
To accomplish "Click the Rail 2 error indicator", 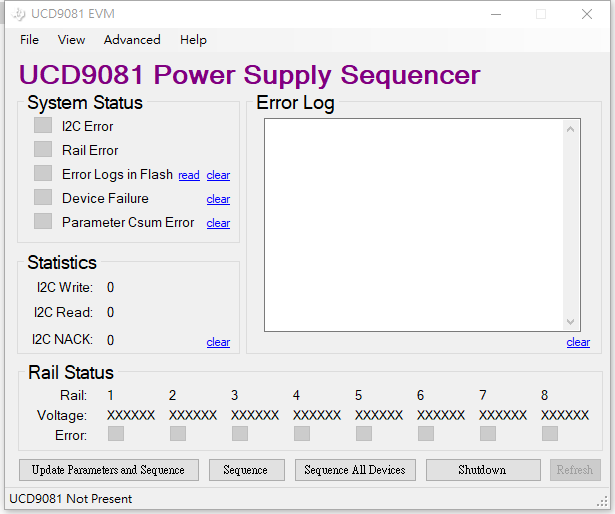I will pos(178,434).
